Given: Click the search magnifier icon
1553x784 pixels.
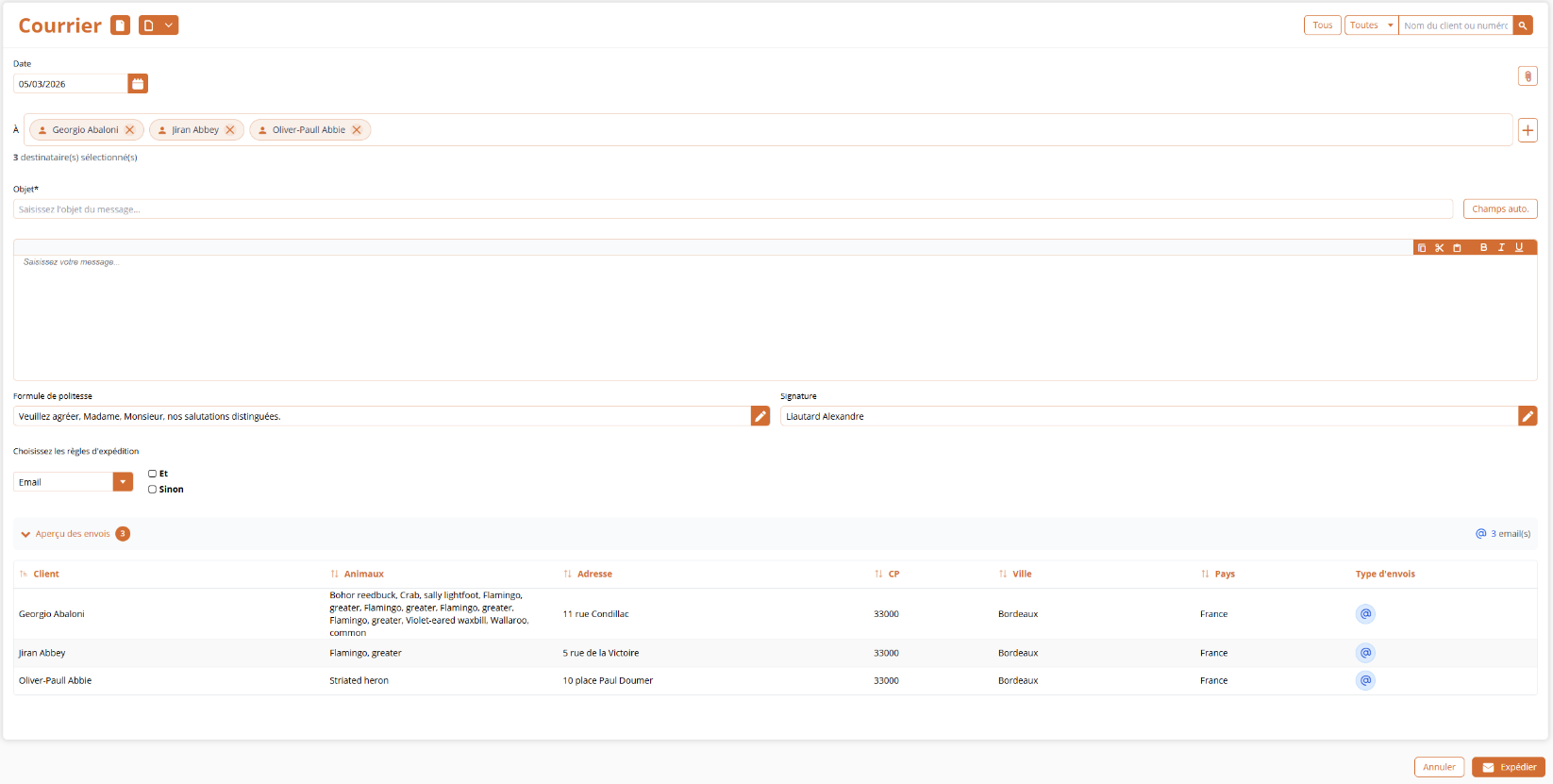Looking at the screenshot, I should click(1523, 25).
